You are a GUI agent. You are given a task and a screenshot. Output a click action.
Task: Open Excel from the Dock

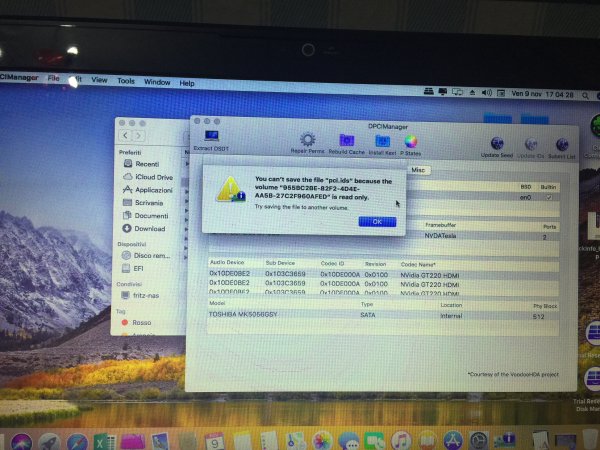tap(104, 442)
